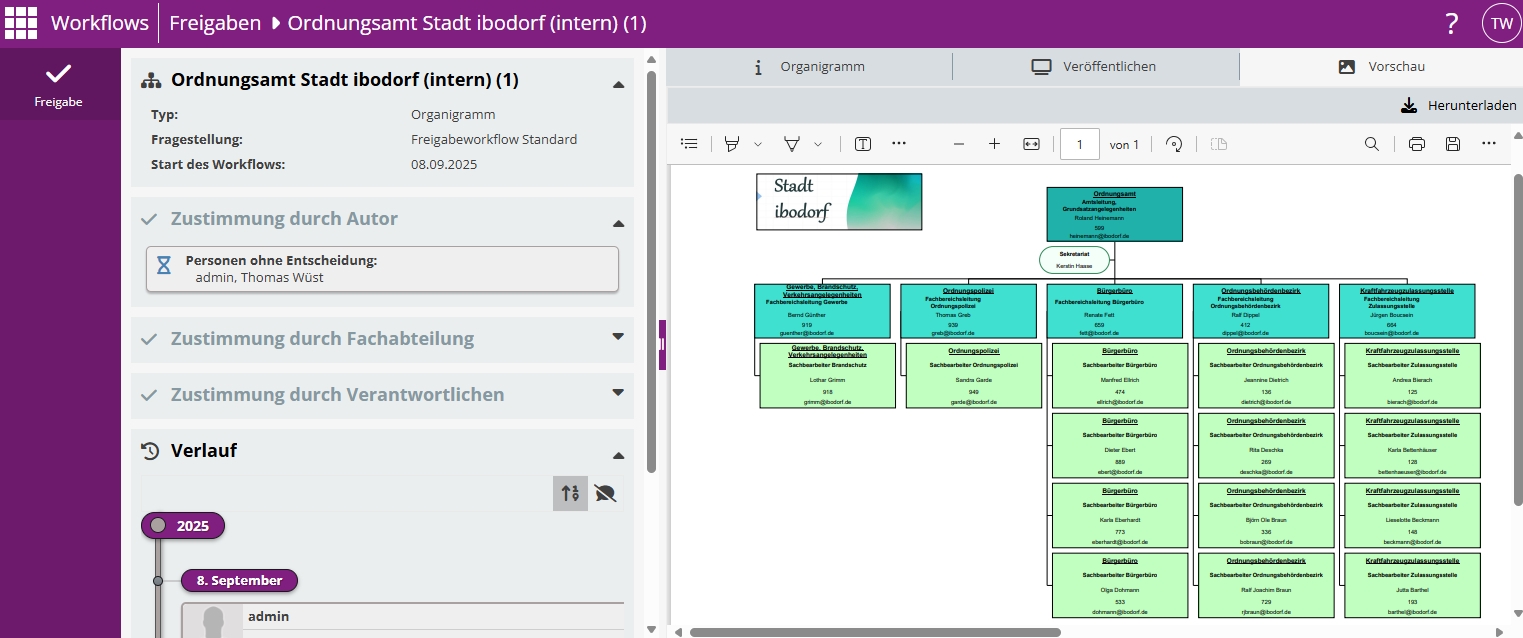The width and height of the screenshot is (1523, 638).
Task: Select the PDF draw pen tool
Action: coord(792,144)
